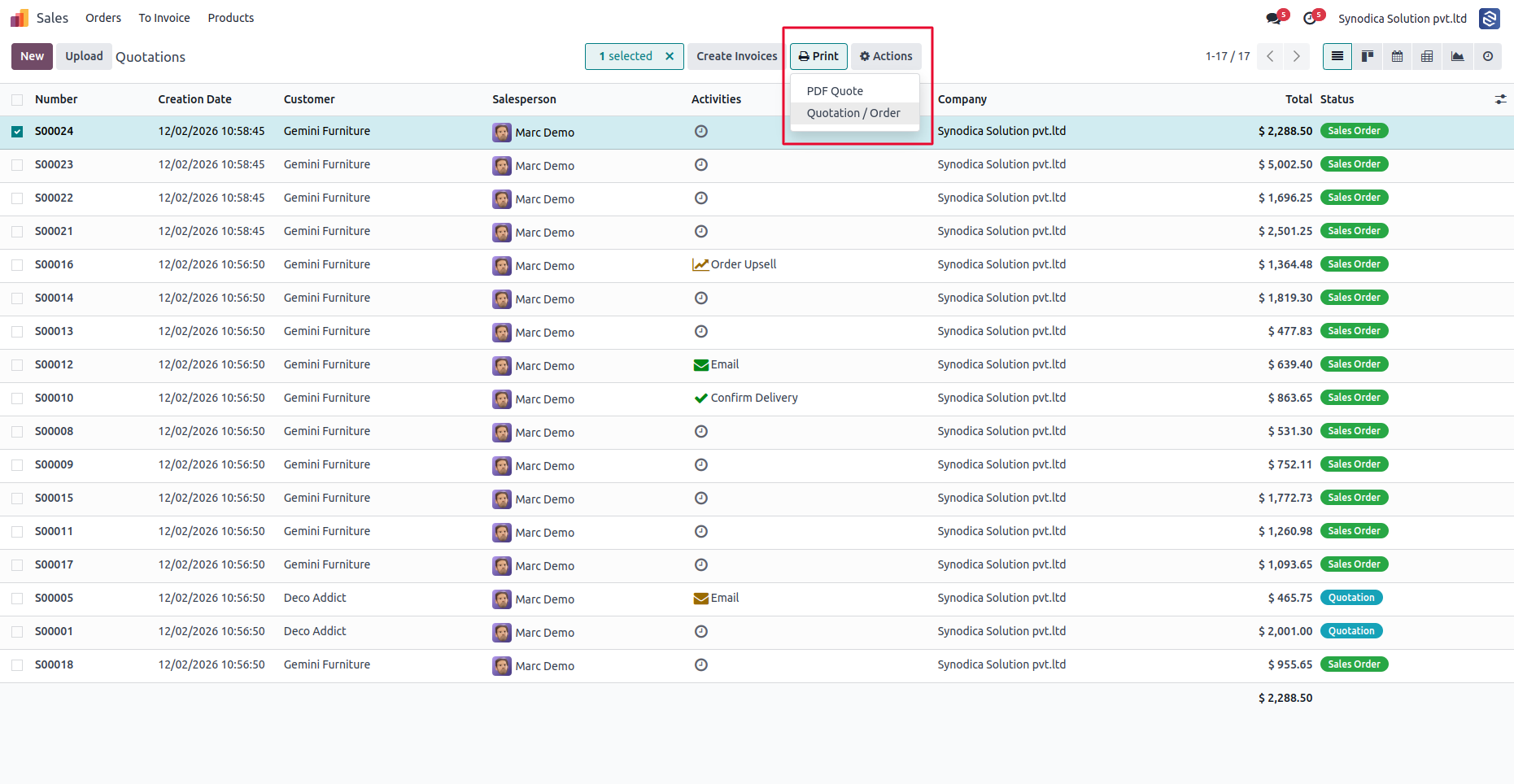The height and width of the screenshot is (784, 1514).
Task: Clear selection with the 1 selected X
Action: pyautogui.click(x=670, y=56)
